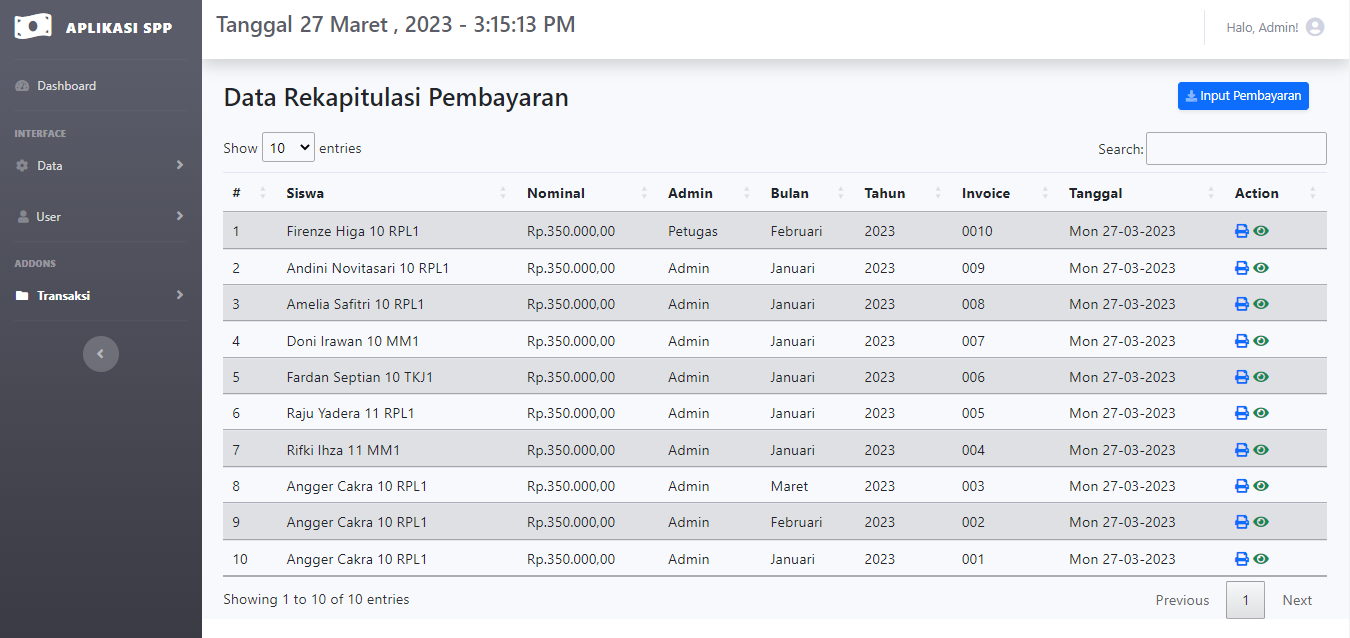Expand the Data sidebar menu
Screen dimensions: 1350x638
click(x=100, y=165)
